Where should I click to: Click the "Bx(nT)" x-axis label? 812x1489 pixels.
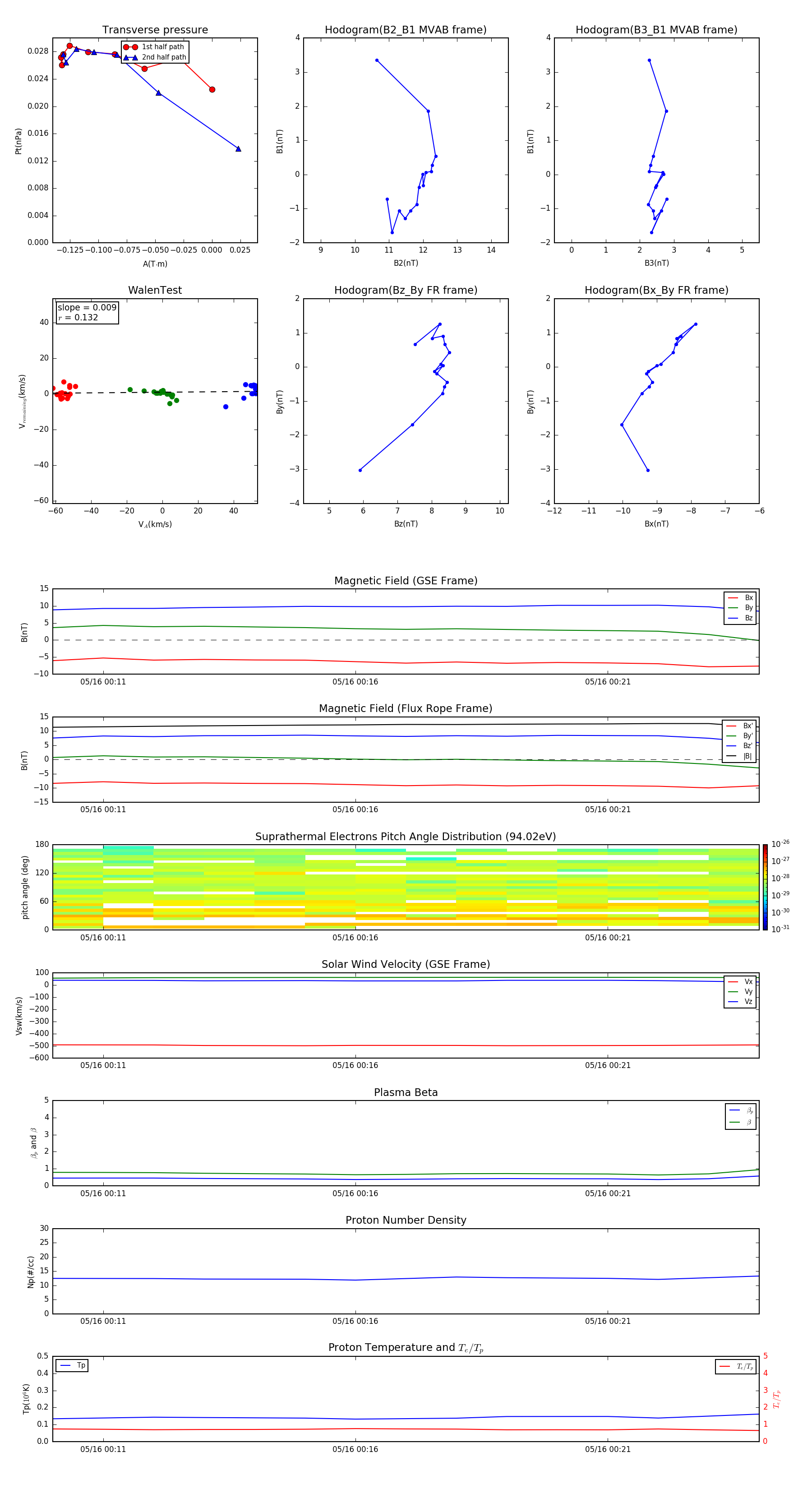[x=656, y=524]
